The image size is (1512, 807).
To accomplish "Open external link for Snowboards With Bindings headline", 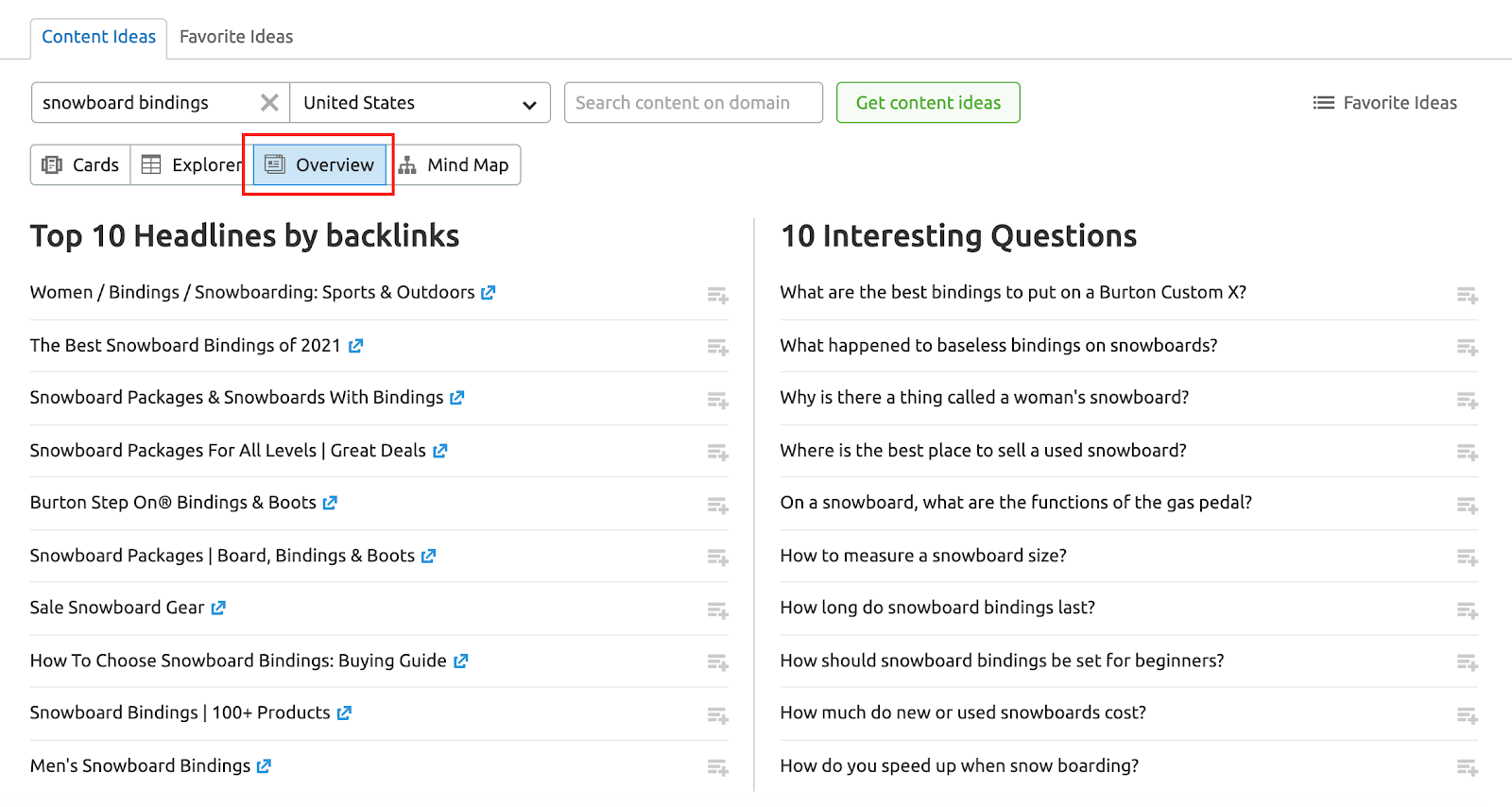I will [457, 398].
